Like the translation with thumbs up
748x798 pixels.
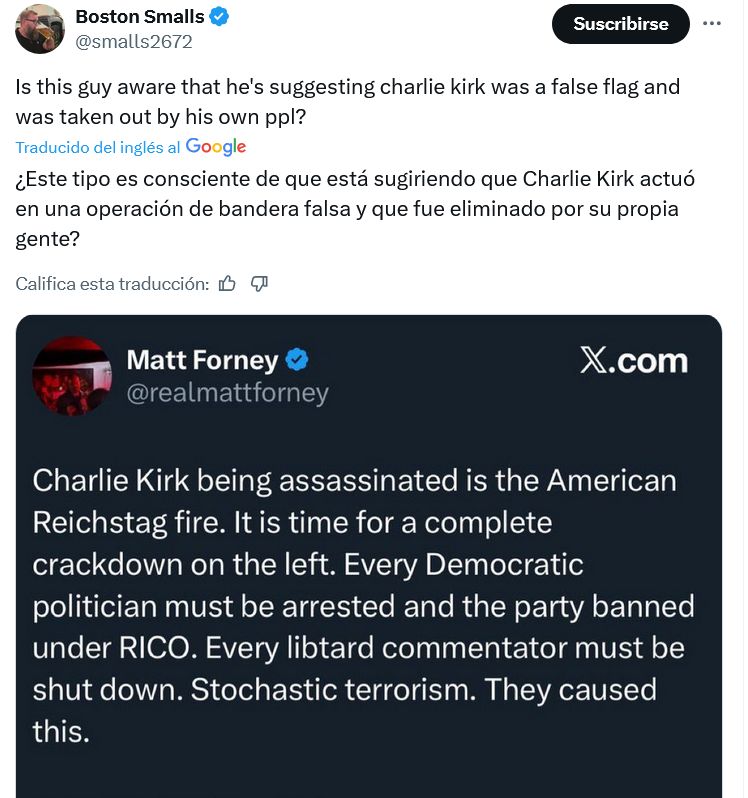(227, 284)
